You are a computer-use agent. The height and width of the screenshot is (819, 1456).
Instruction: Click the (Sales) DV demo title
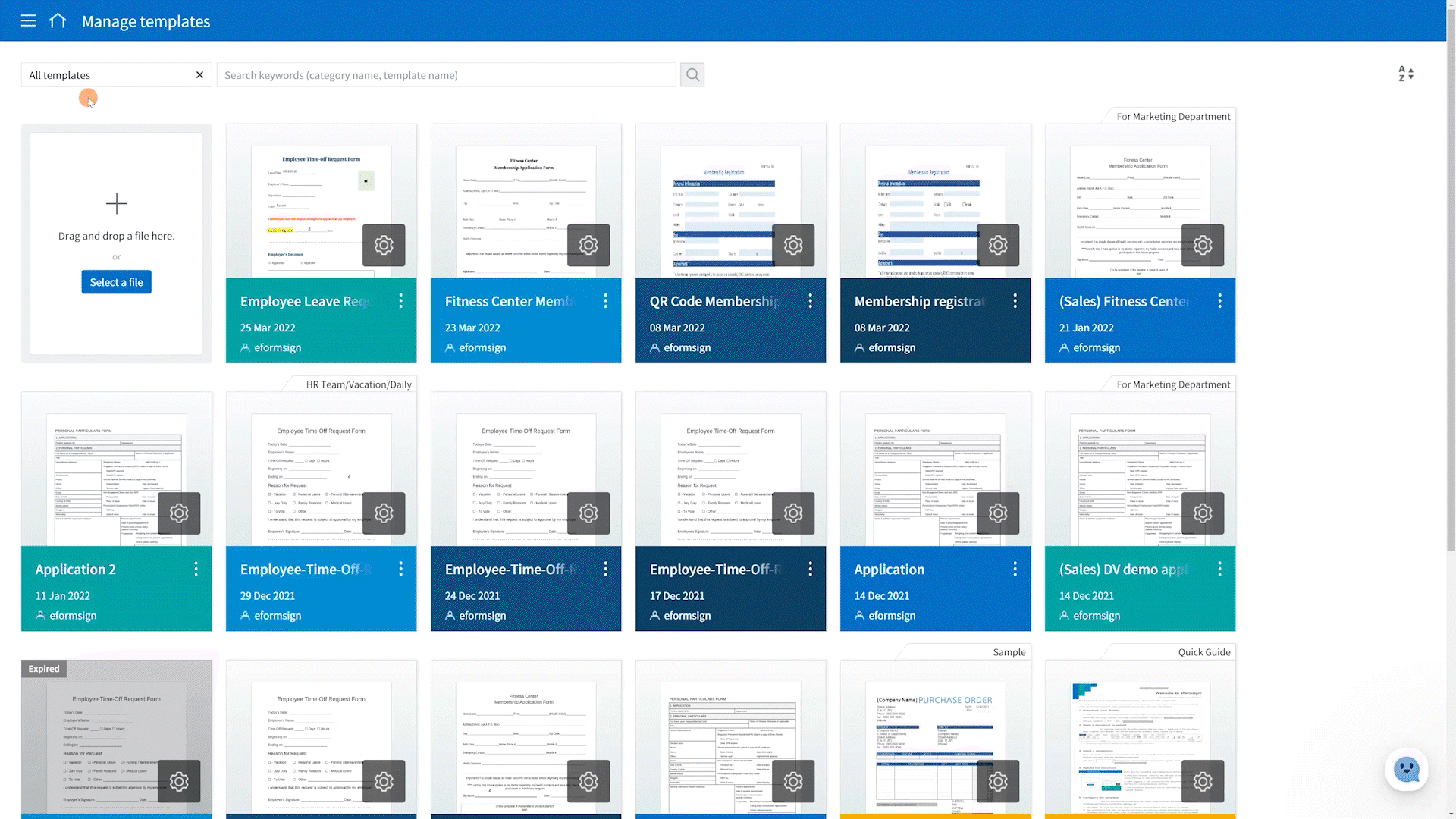click(1124, 570)
